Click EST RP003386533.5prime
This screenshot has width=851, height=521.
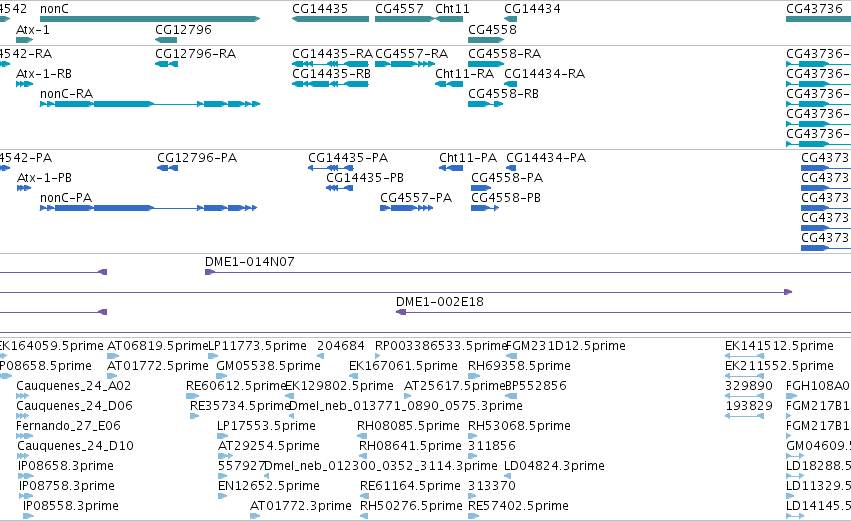coord(441,346)
